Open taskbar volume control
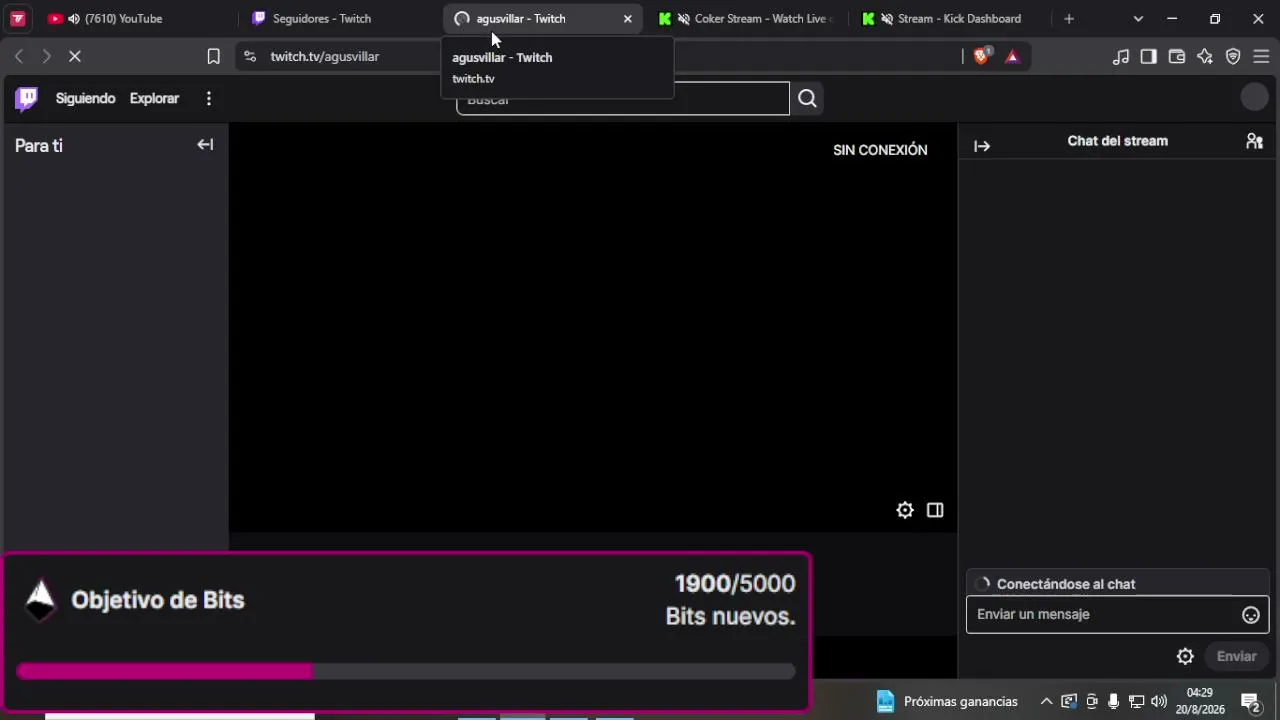This screenshot has height=720, width=1280. pyautogui.click(x=1159, y=701)
